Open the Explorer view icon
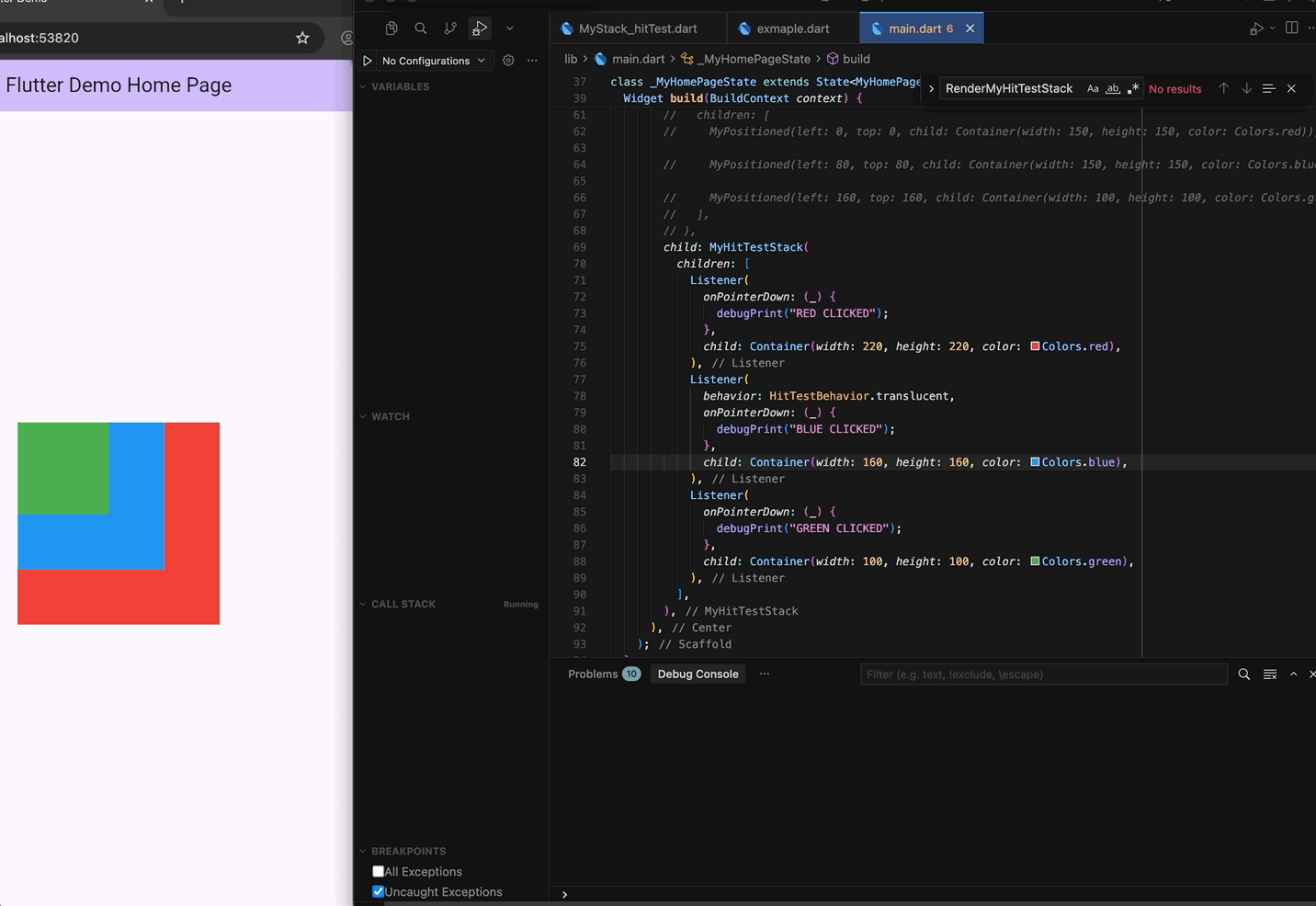The image size is (1316, 906). pyautogui.click(x=391, y=28)
